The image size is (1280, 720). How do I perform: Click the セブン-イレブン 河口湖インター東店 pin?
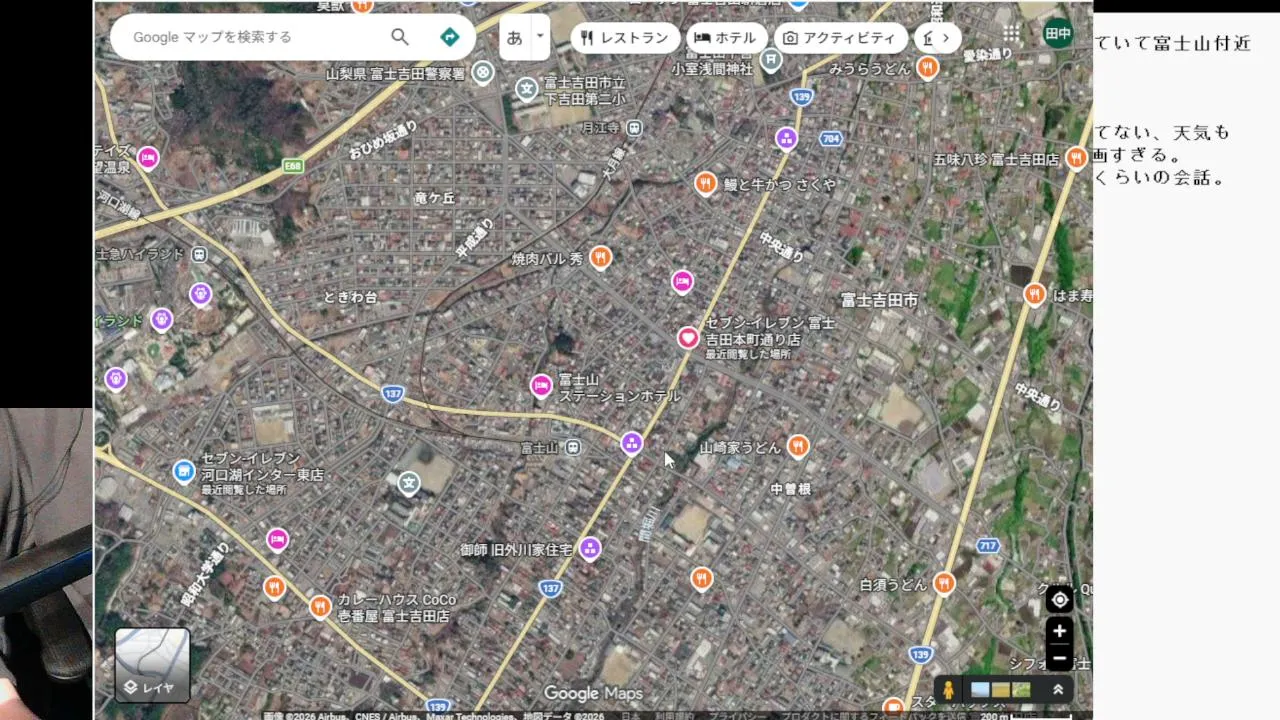(x=184, y=471)
